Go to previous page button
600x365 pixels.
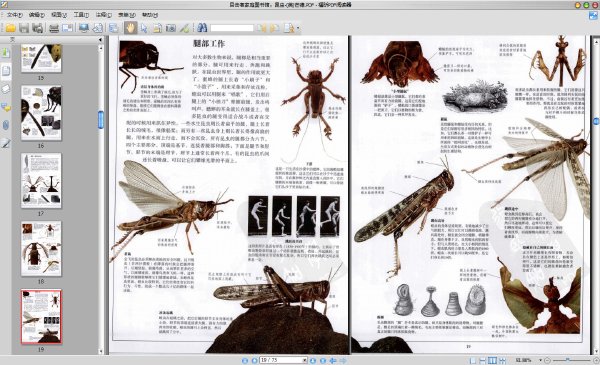(254, 360)
